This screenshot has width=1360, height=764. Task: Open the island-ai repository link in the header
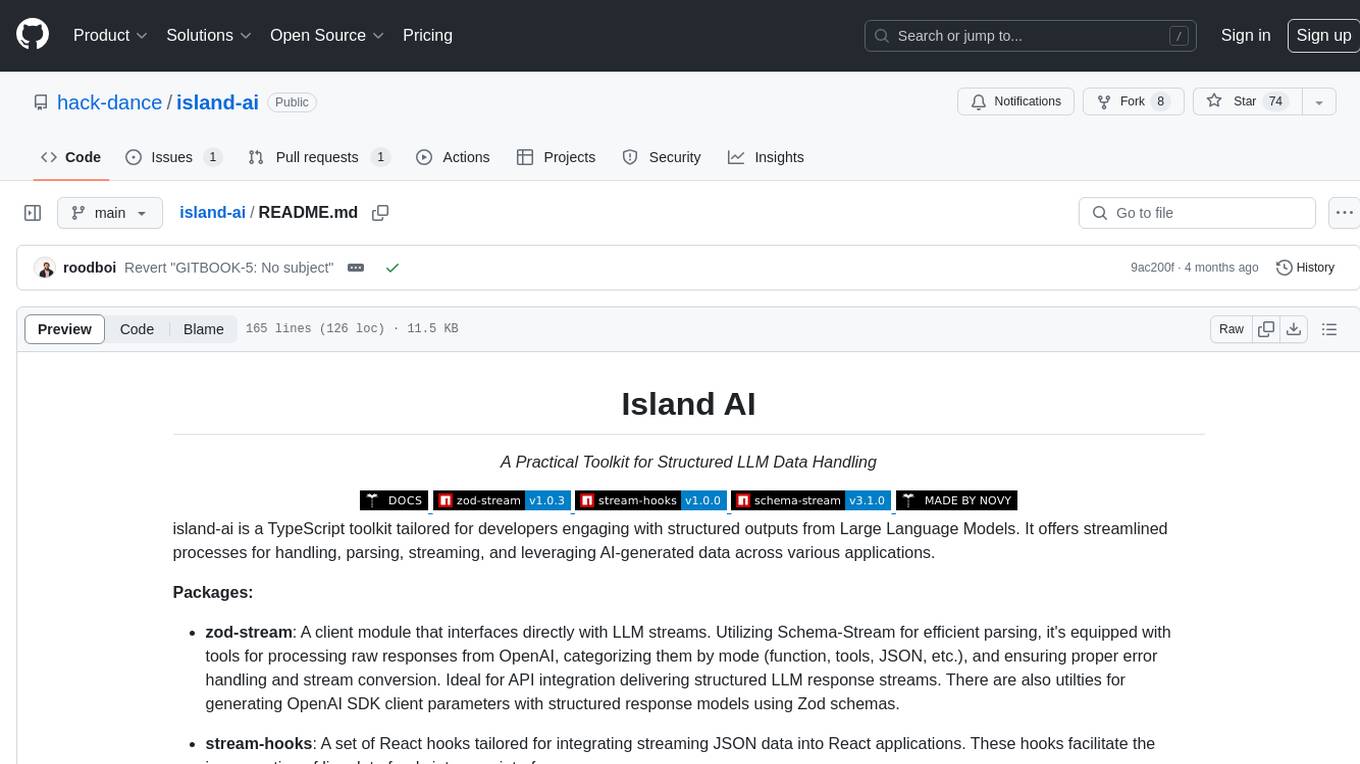[x=217, y=102]
